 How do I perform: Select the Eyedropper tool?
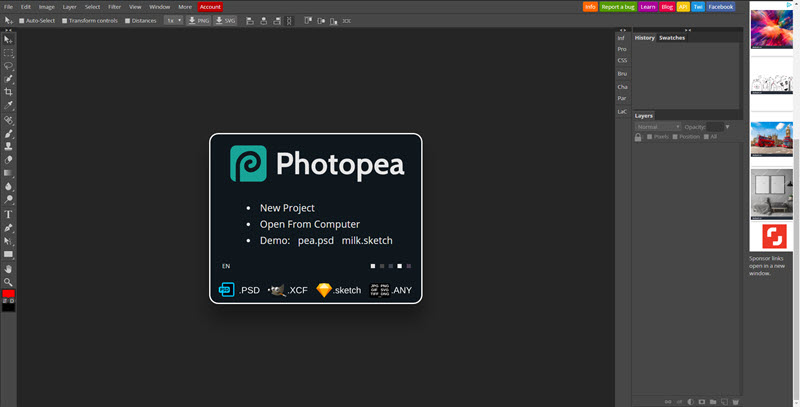click(x=8, y=106)
